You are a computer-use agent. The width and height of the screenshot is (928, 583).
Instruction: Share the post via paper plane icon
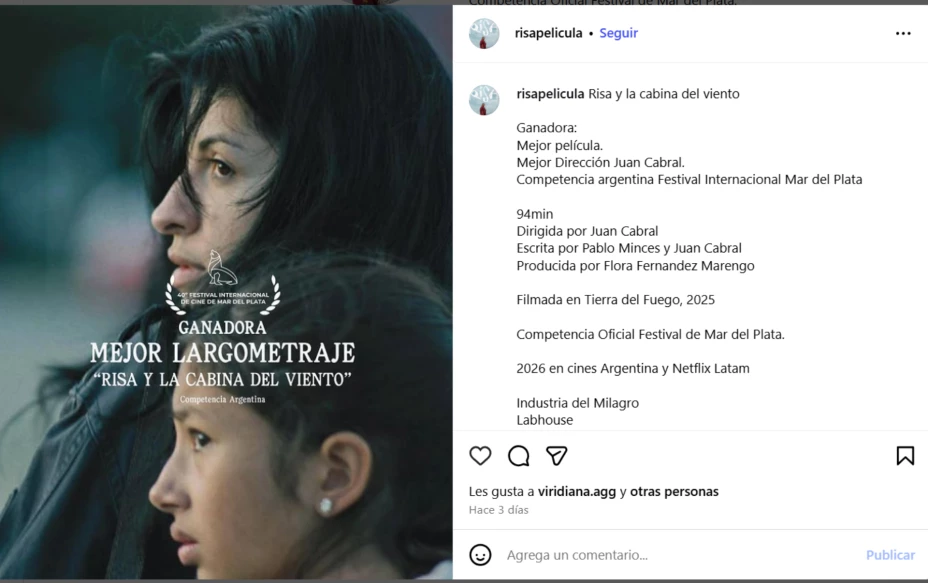pyautogui.click(x=556, y=456)
